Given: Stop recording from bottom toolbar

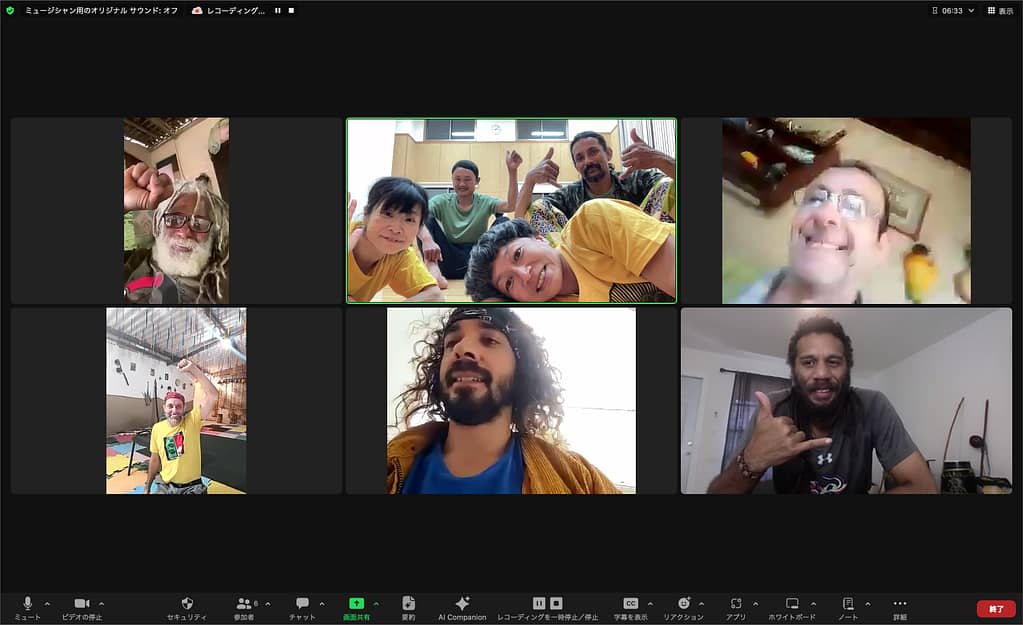Looking at the screenshot, I should (x=556, y=603).
